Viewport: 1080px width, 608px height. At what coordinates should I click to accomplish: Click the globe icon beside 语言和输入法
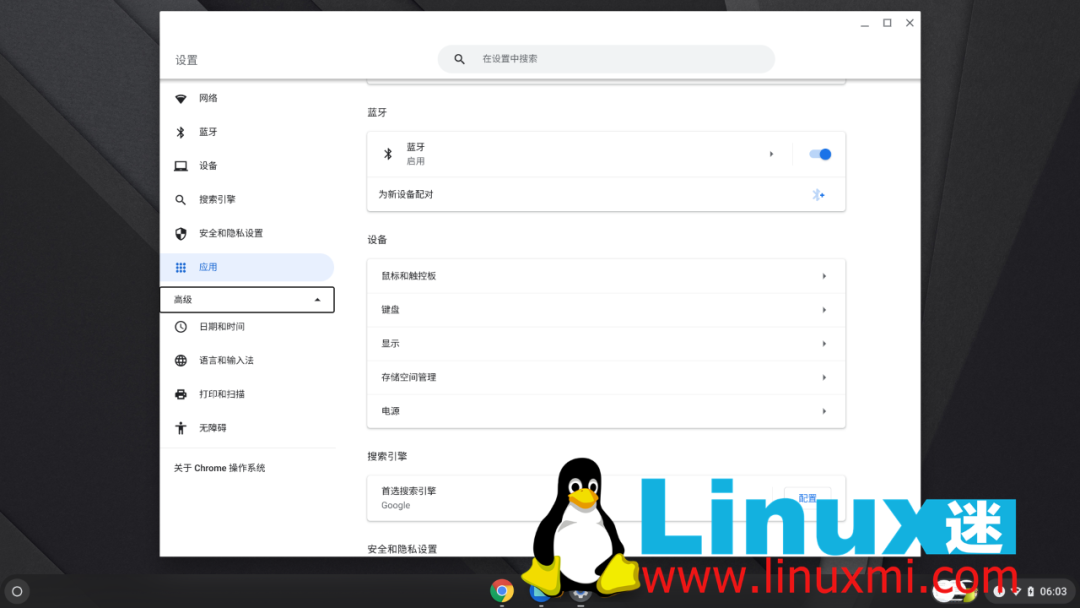pos(180,360)
